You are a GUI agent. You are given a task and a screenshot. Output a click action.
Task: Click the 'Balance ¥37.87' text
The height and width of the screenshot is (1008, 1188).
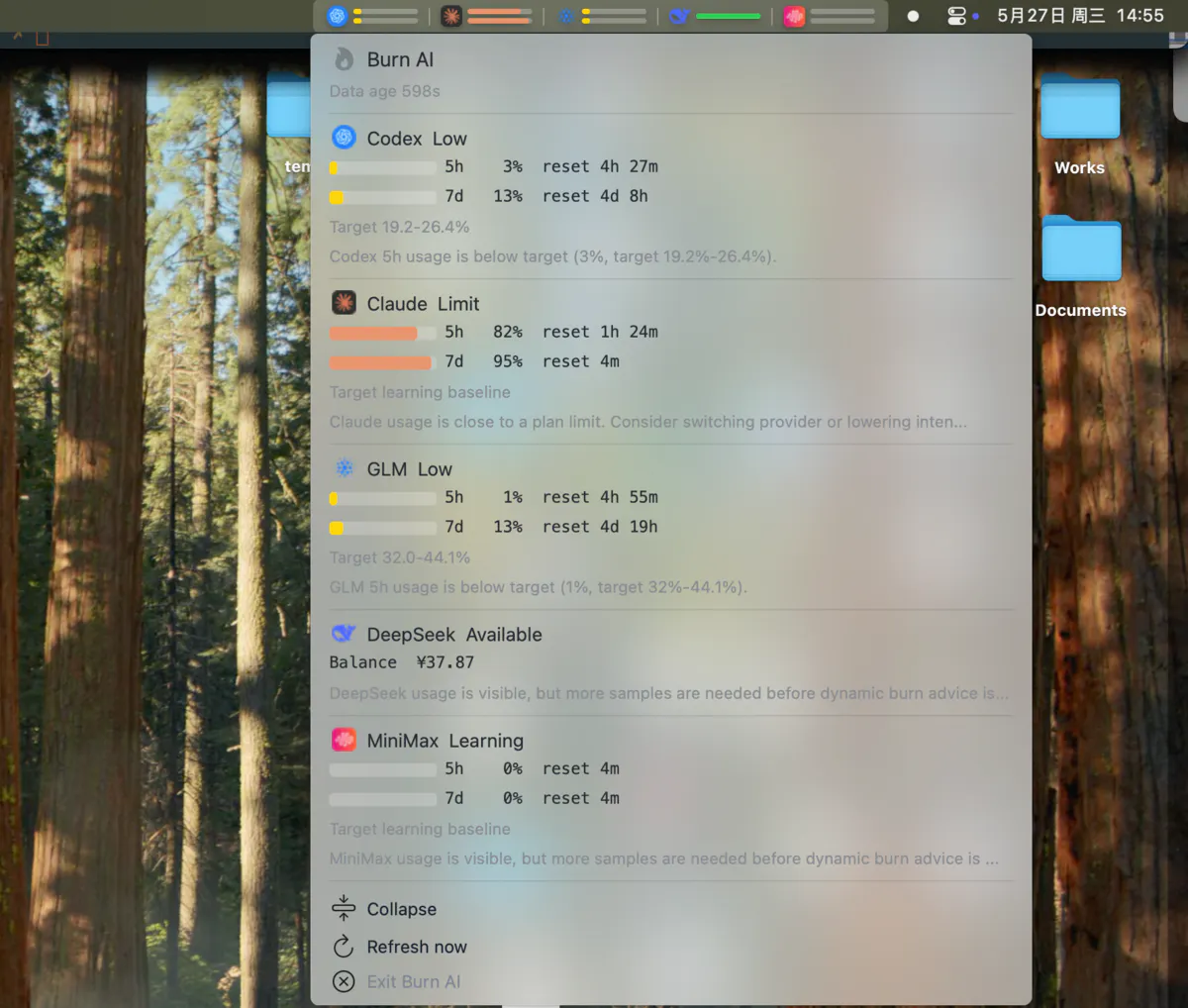point(402,662)
